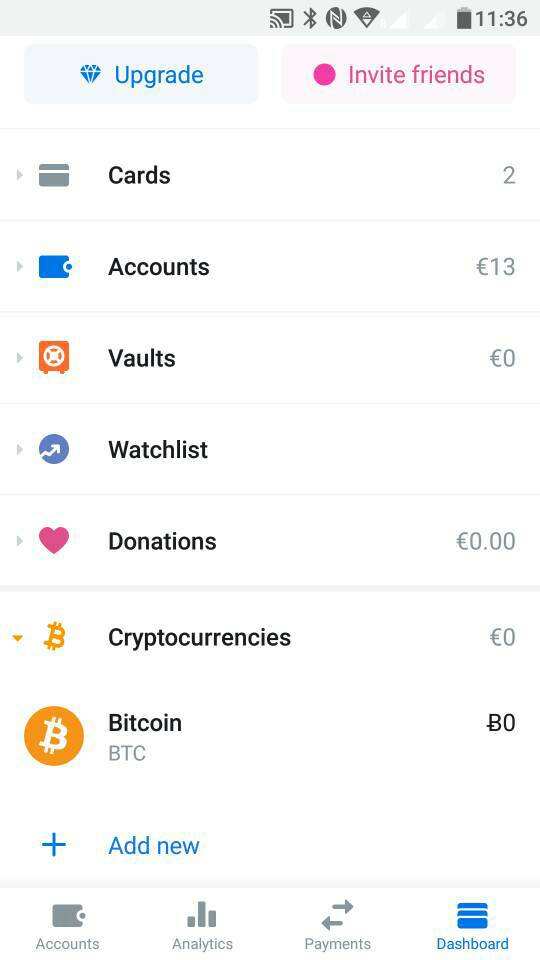
Task: Switch to the Analytics tab
Action: [202, 924]
